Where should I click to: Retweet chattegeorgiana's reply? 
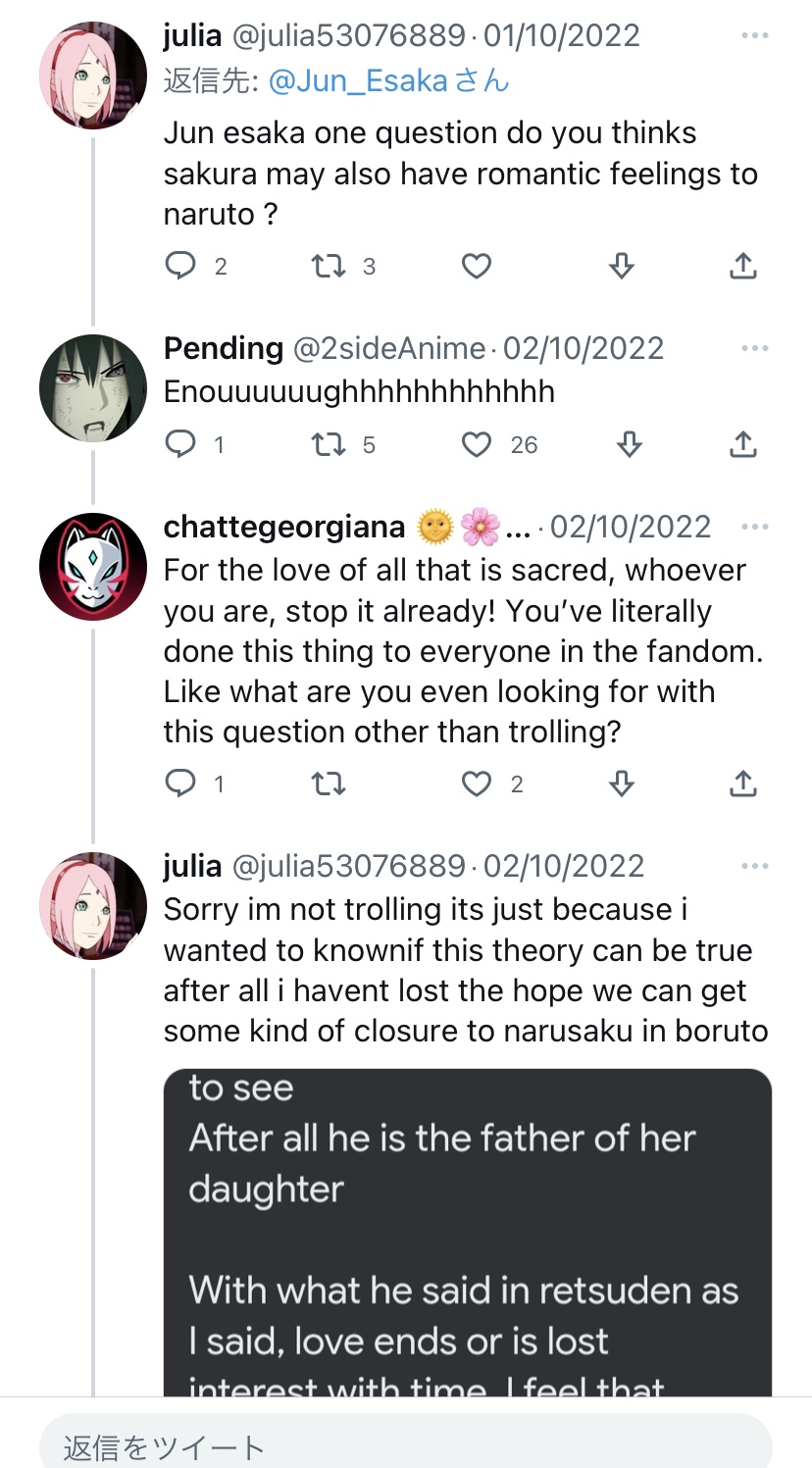(x=329, y=784)
